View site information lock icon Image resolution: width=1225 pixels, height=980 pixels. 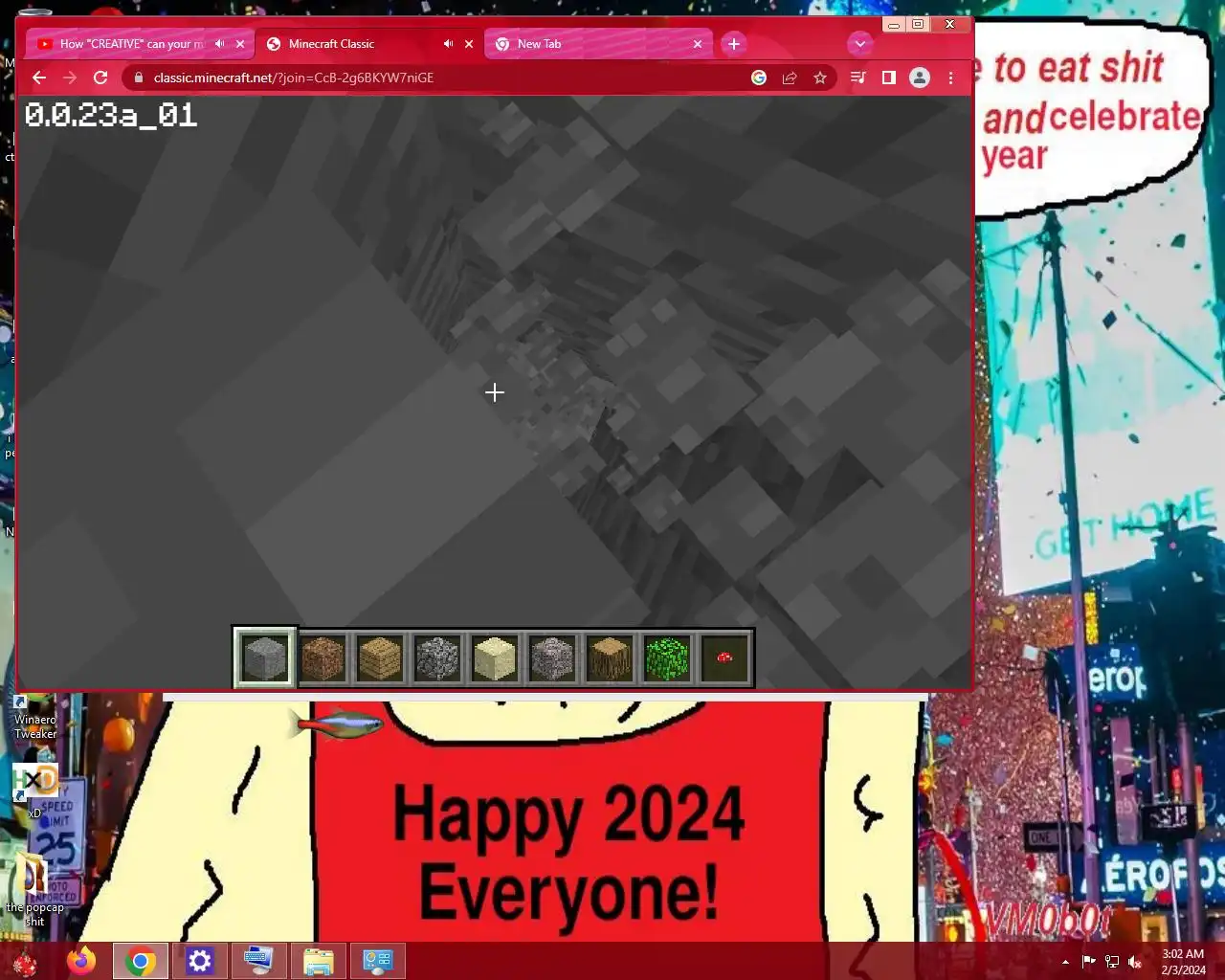click(138, 78)
